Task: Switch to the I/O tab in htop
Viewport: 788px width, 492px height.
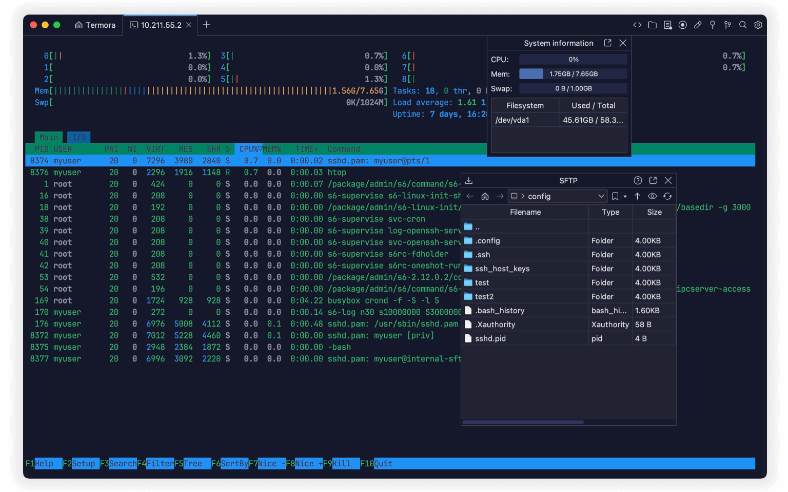Action: pyautogui.click(x=78, y=136)
